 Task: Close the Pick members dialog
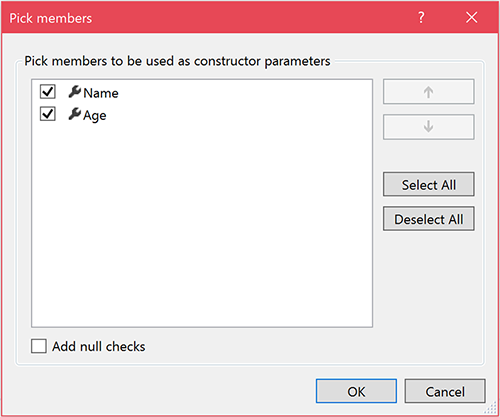click(x=471, y=17)
